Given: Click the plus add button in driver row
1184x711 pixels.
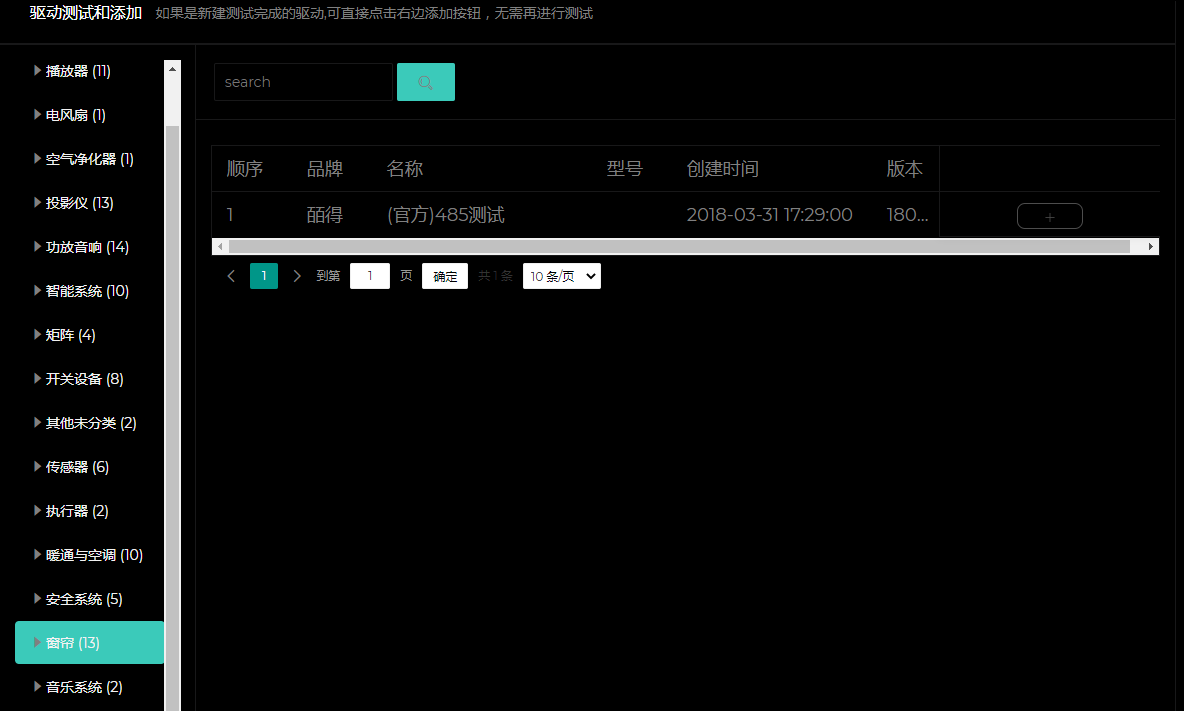Looking at the screenshot, I should coord(1049,216).
